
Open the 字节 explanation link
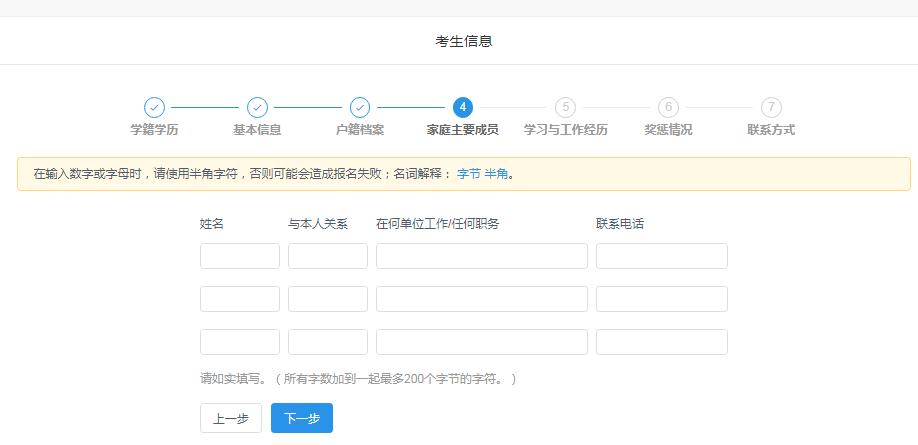(468, 174)
